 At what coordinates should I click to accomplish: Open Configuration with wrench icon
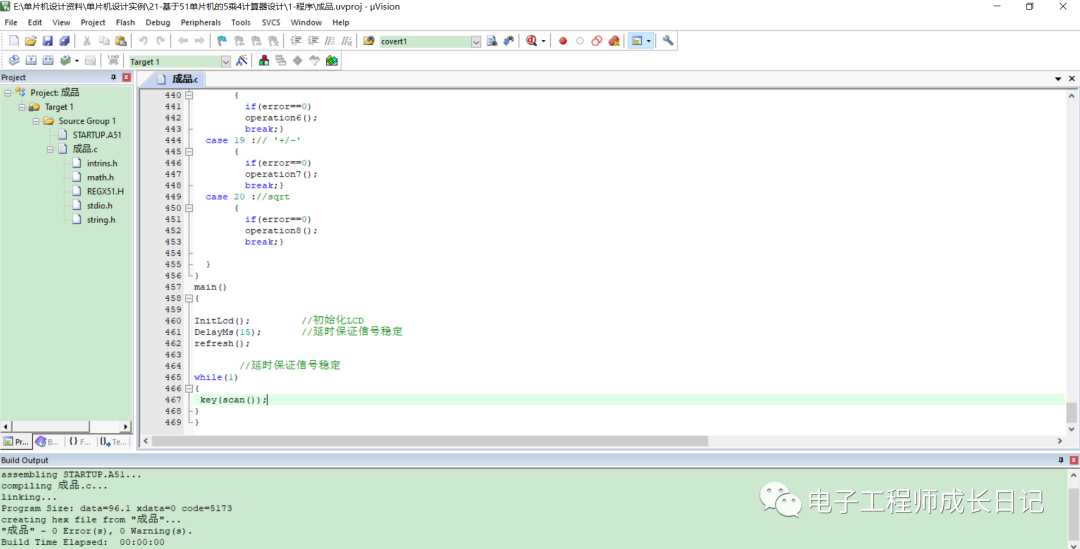click(667, 41)
